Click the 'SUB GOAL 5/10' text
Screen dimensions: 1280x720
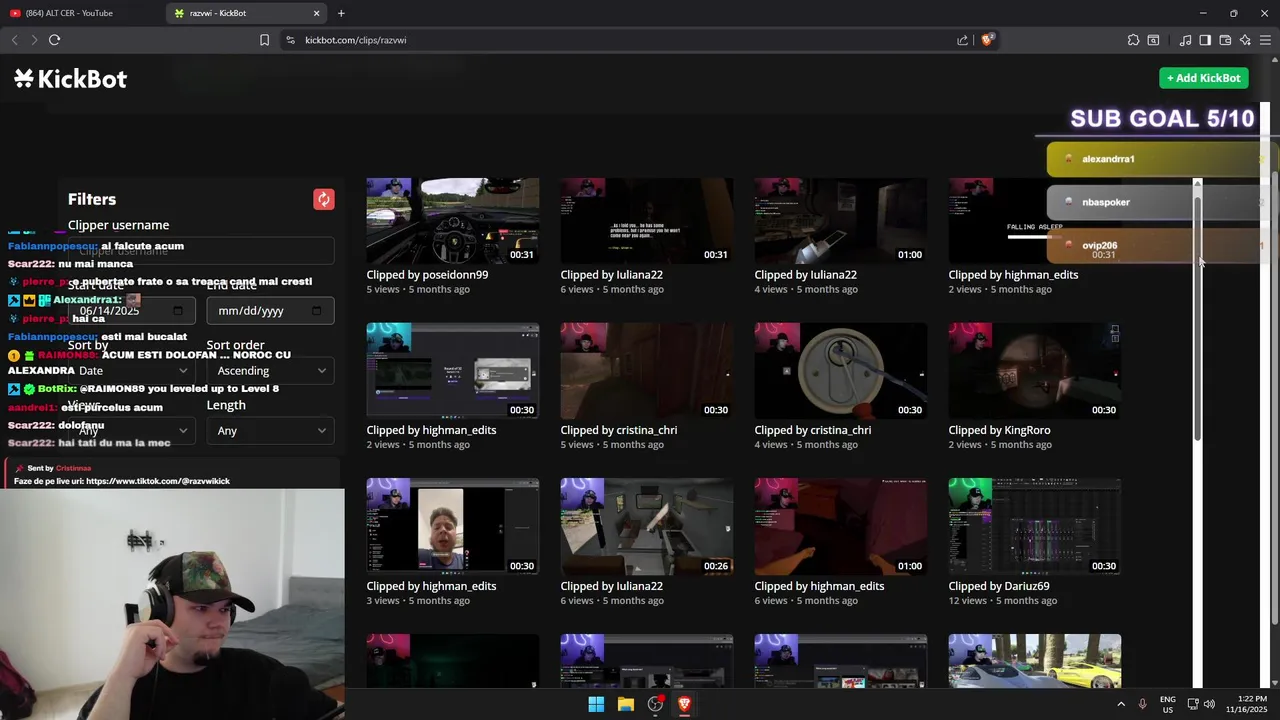tap(1162, 119)
